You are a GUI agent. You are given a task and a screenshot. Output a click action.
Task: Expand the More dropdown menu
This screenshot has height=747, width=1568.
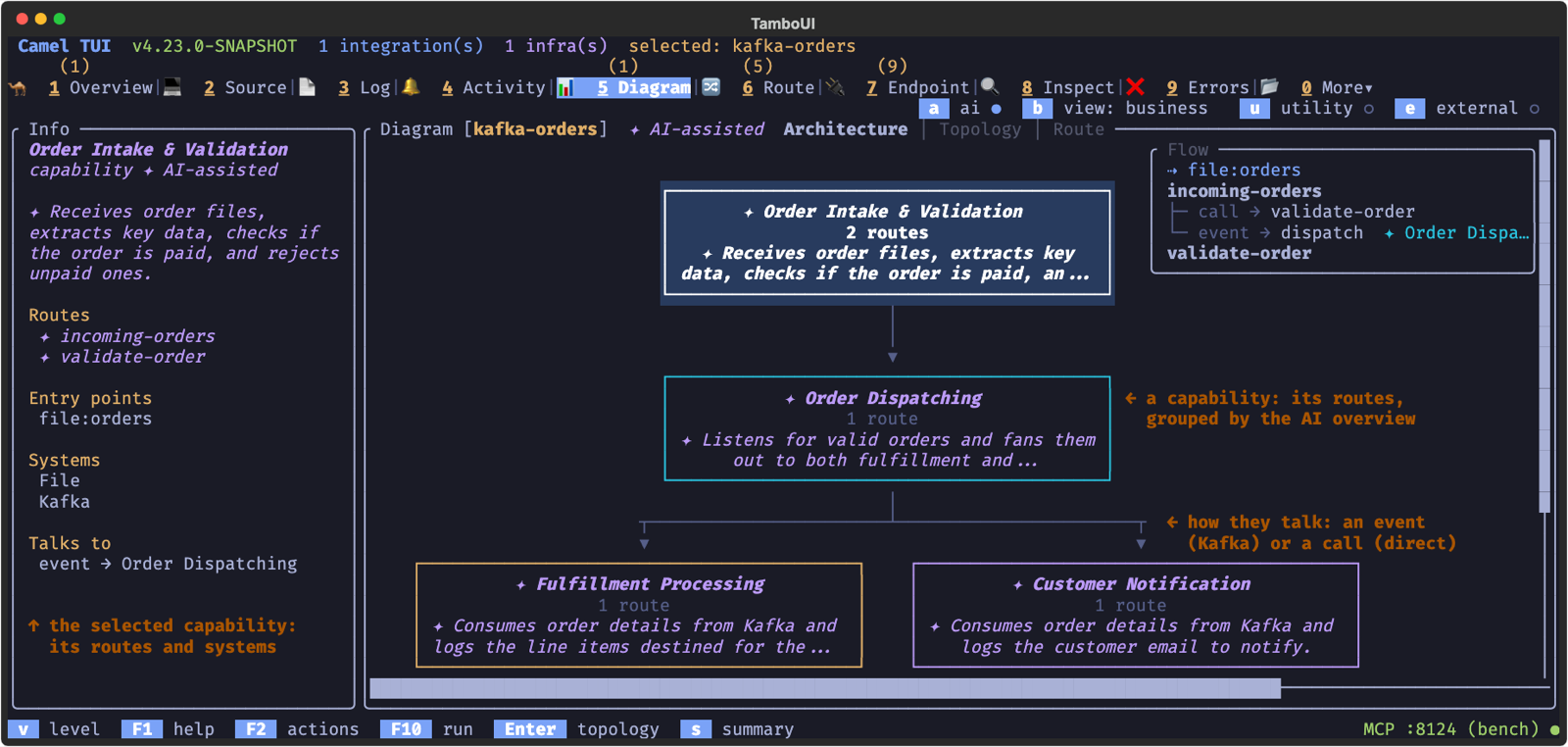click(1337, 87)
